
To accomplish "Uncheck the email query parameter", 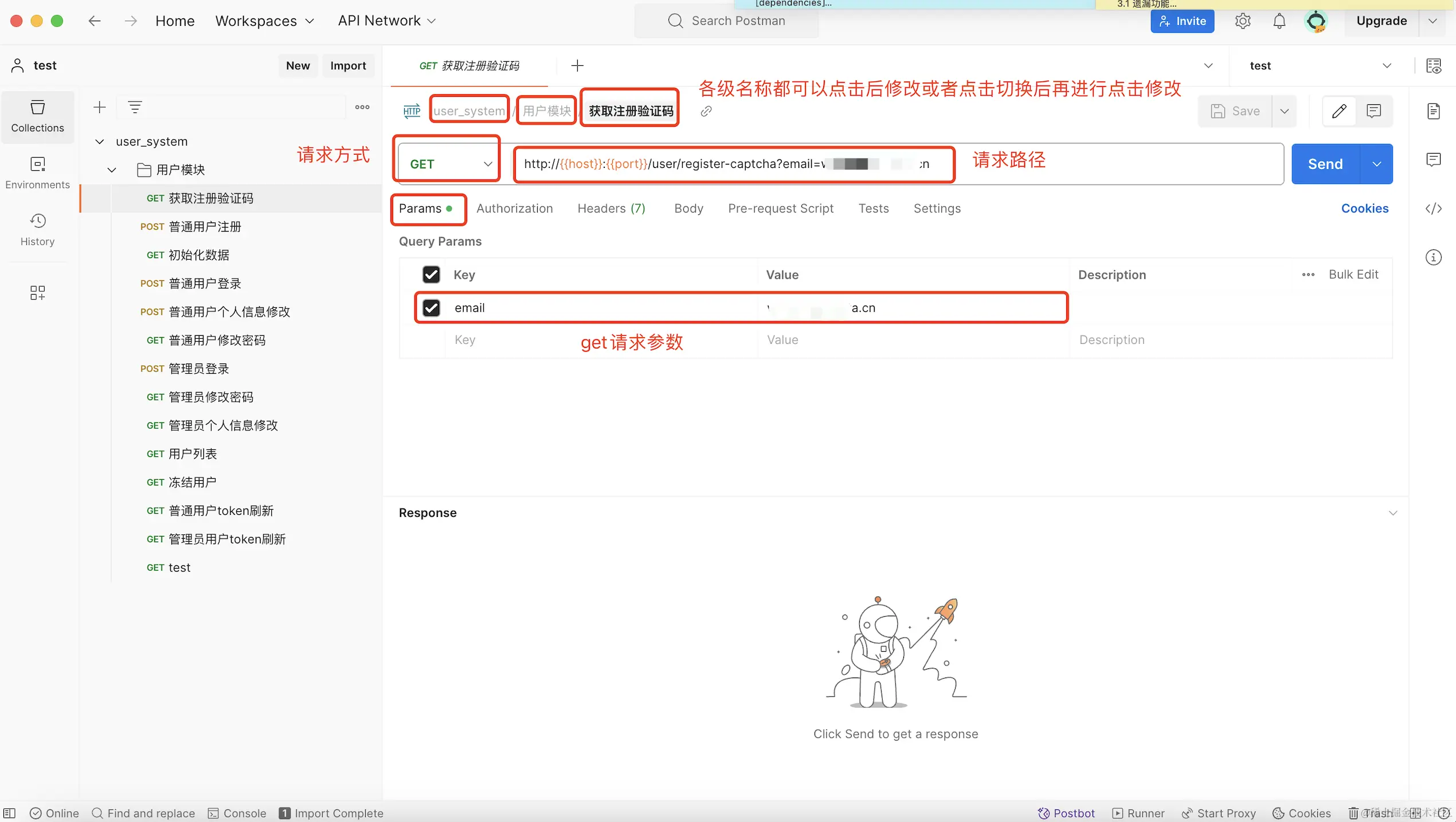I will [x=431, y=308].
